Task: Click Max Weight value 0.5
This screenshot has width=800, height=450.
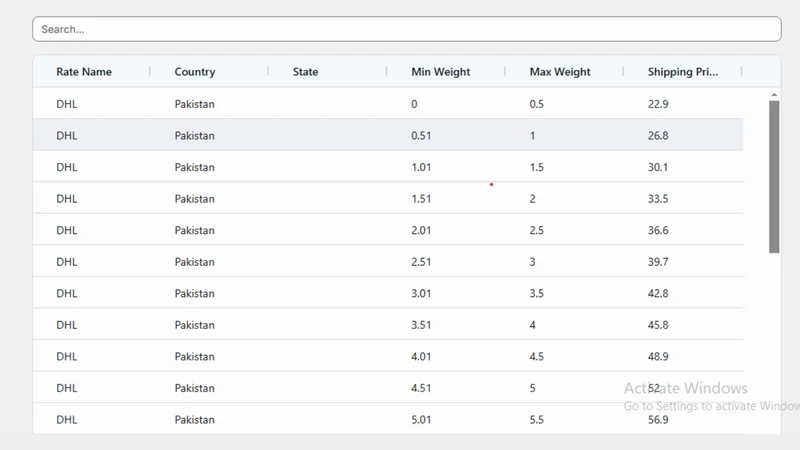Action: point(536,104)
